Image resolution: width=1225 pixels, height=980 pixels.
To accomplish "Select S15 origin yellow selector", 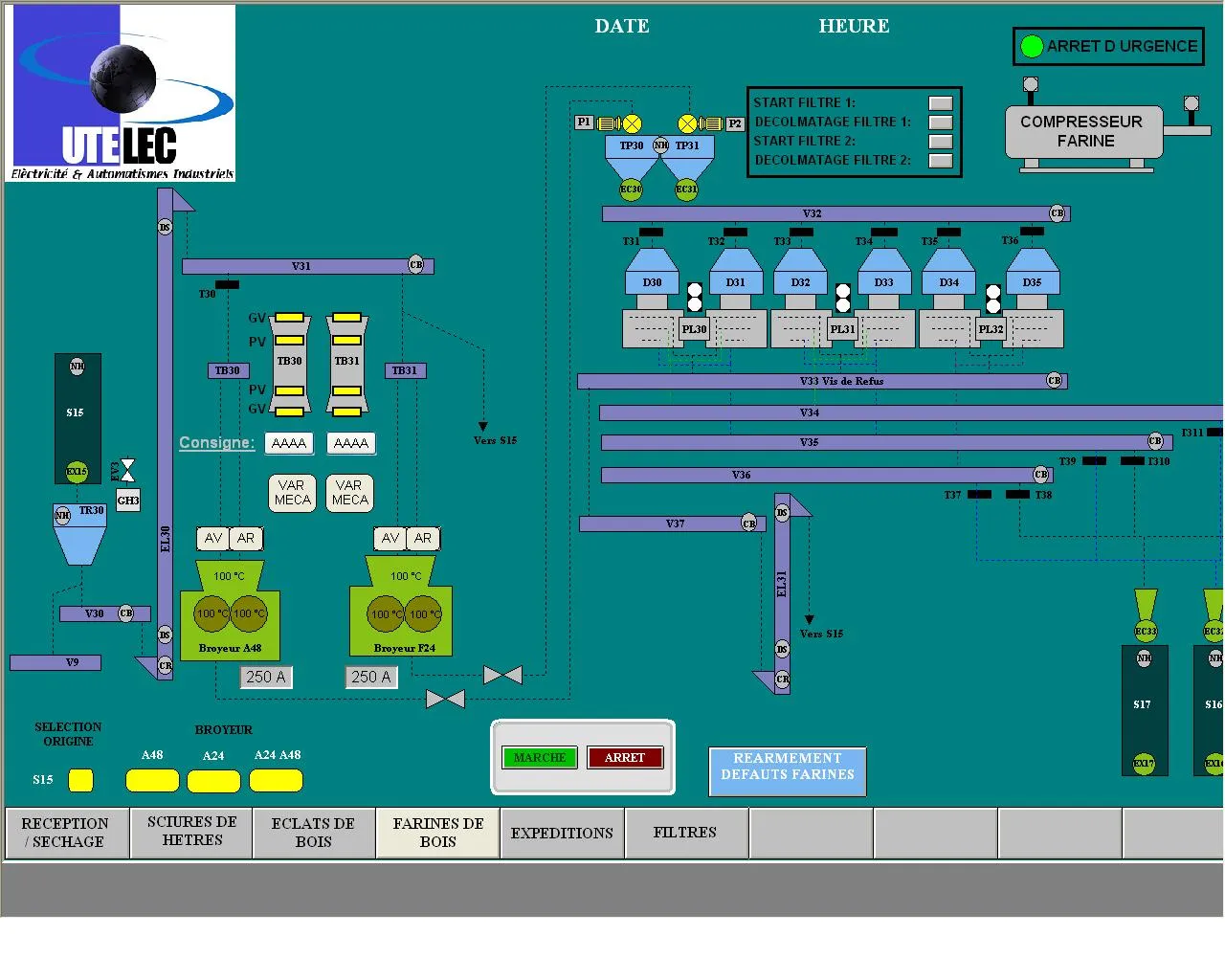I will [x=80, y=781].
